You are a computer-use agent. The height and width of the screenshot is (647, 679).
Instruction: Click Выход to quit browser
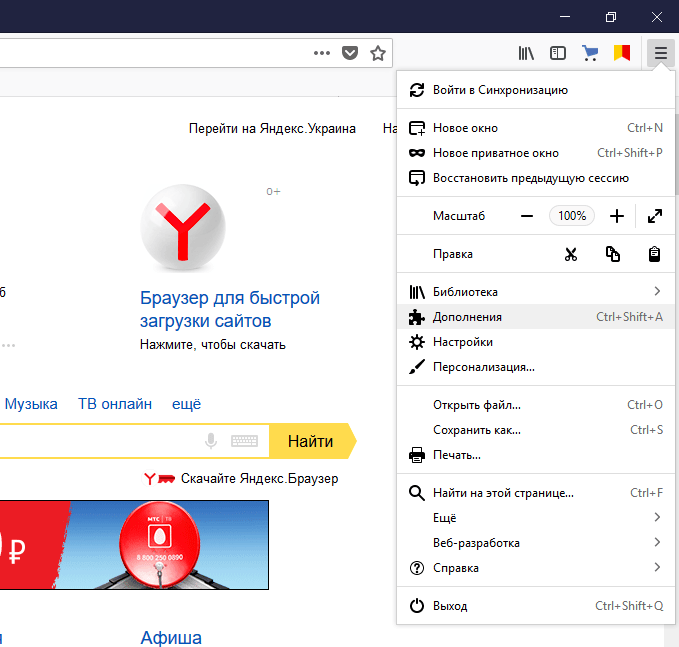point(536,606)
